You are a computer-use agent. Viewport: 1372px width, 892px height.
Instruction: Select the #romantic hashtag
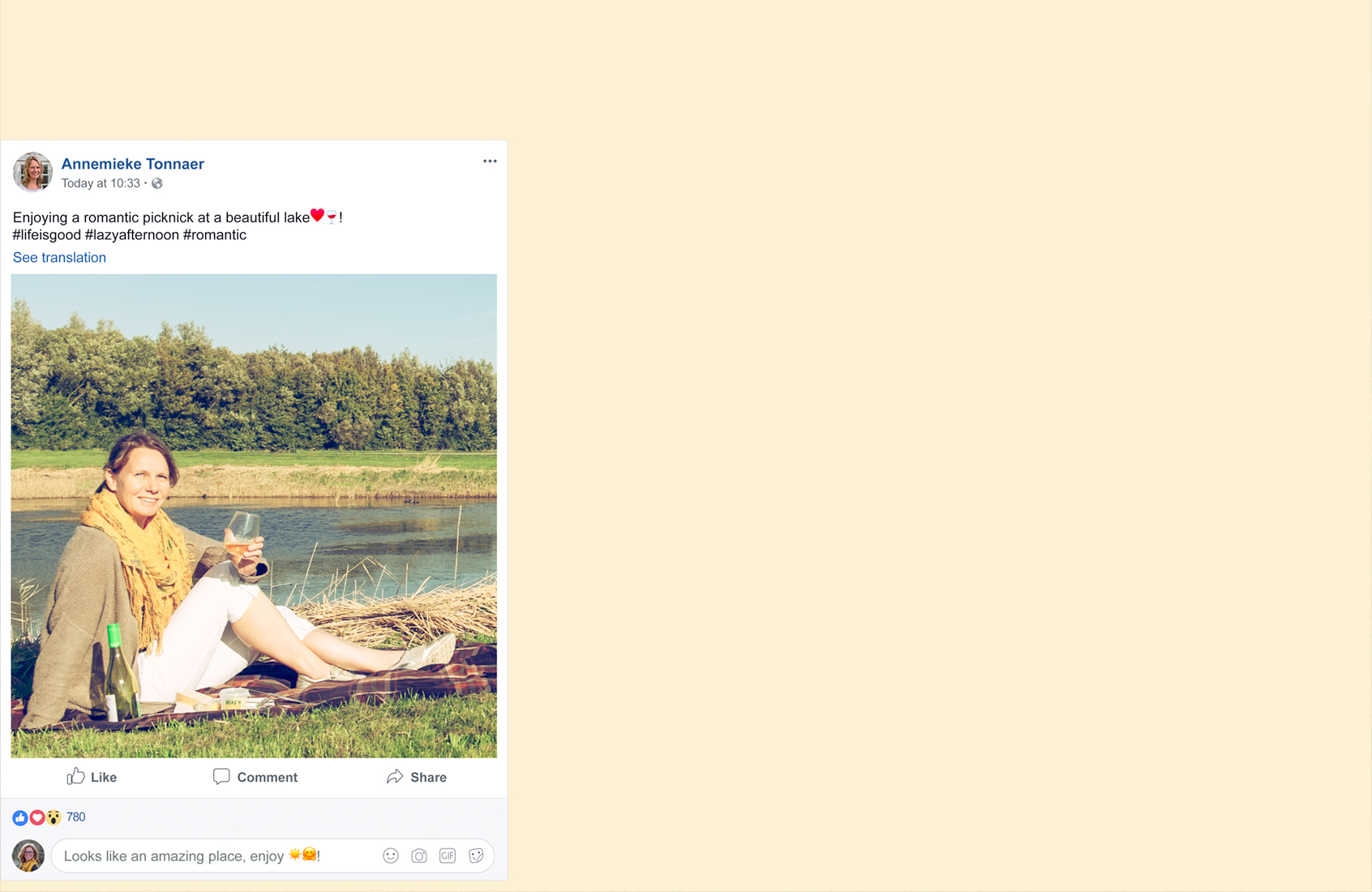pos(215,235)
